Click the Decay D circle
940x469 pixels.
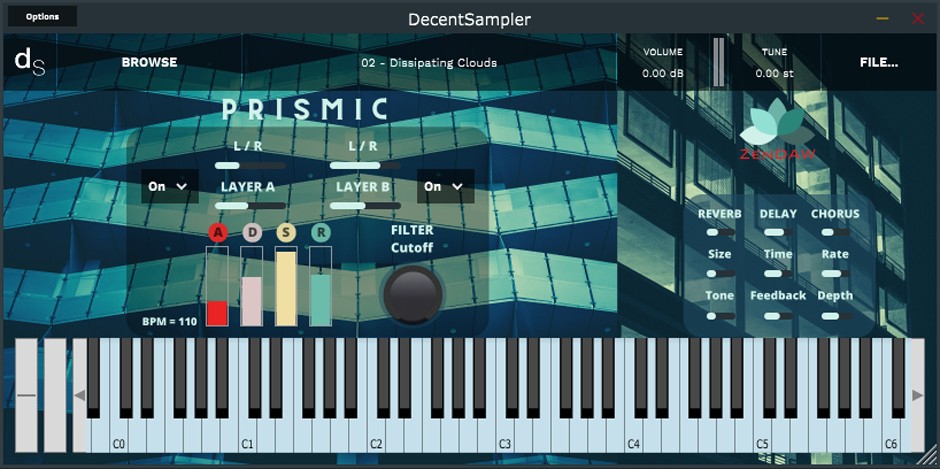tap(252, 232)
